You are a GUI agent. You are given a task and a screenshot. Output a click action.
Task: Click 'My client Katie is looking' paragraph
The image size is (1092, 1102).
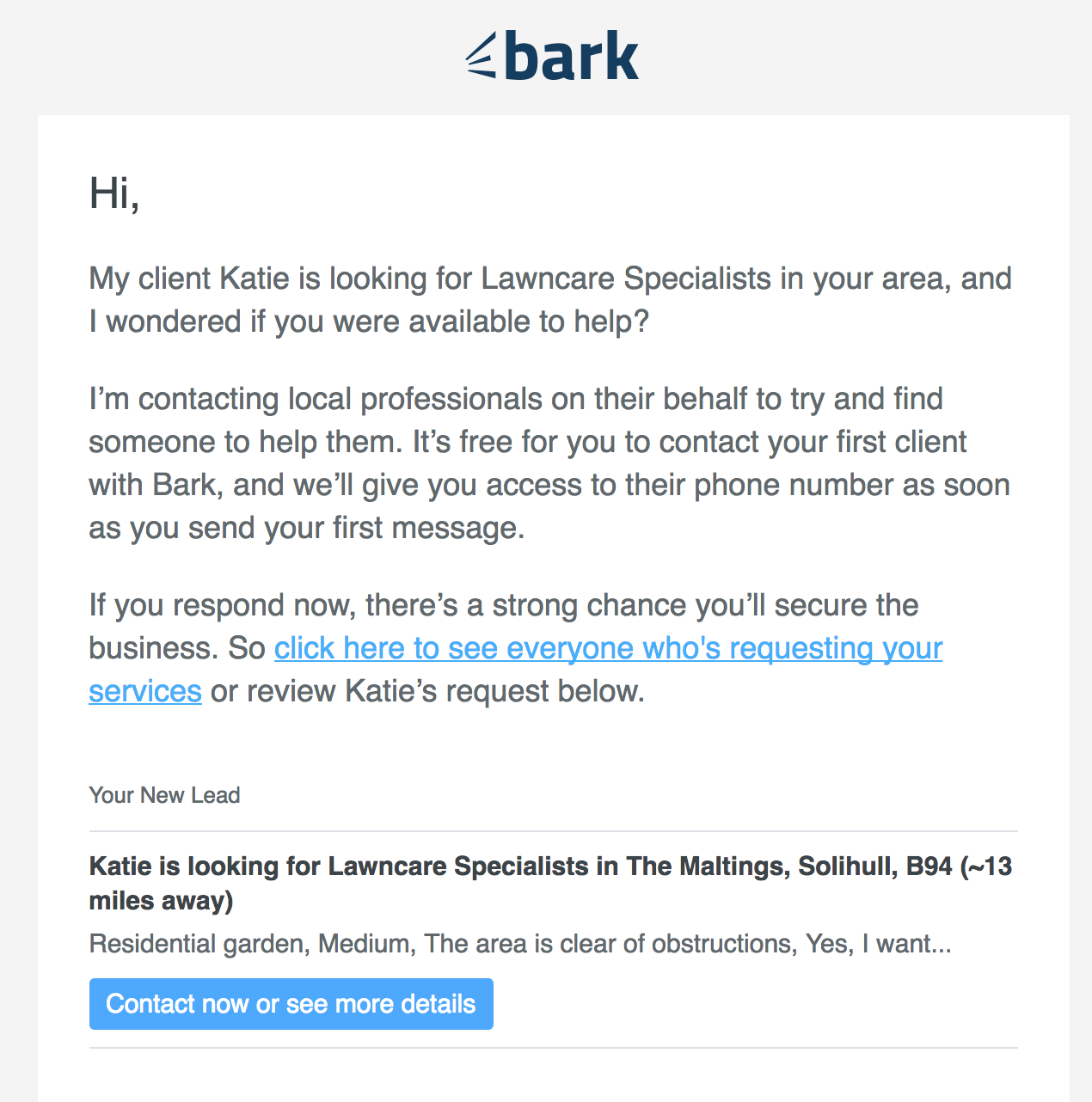550,300
